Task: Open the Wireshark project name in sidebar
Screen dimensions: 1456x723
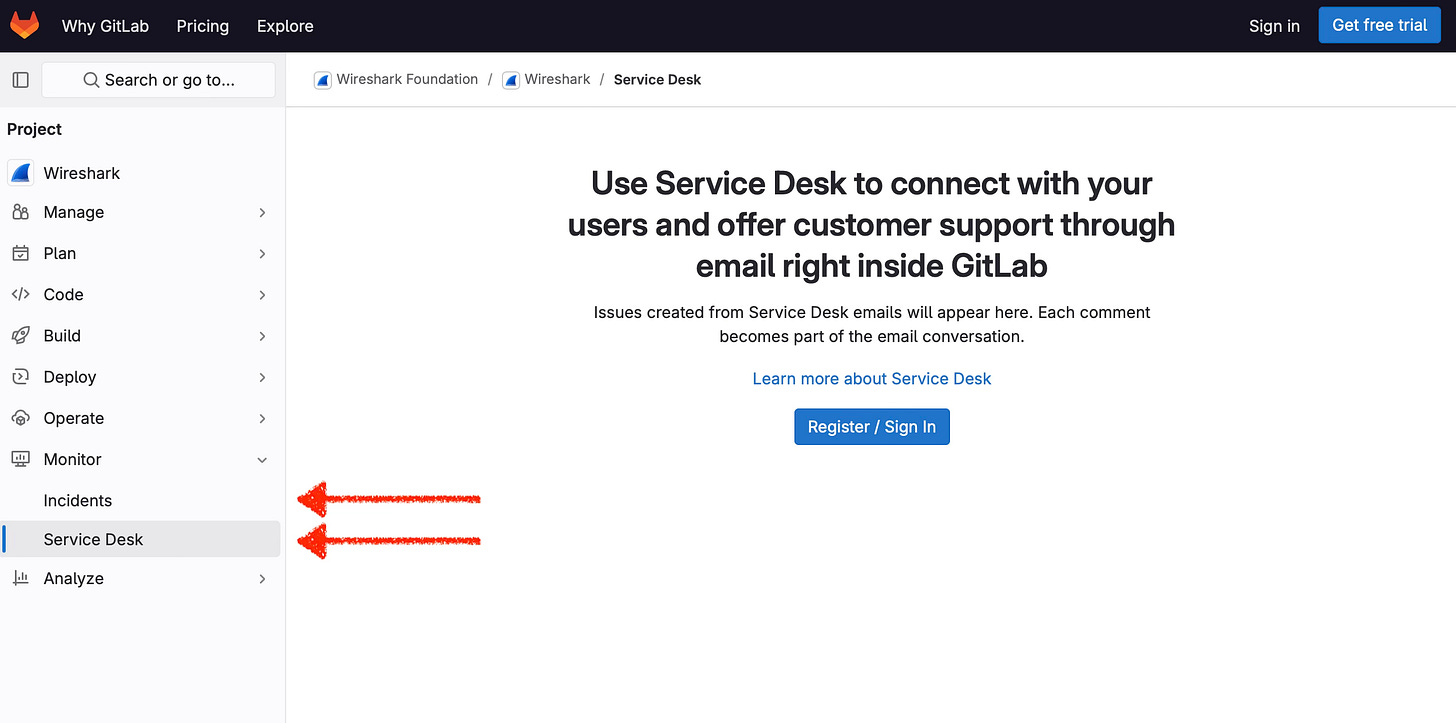Action: (82, 173)
